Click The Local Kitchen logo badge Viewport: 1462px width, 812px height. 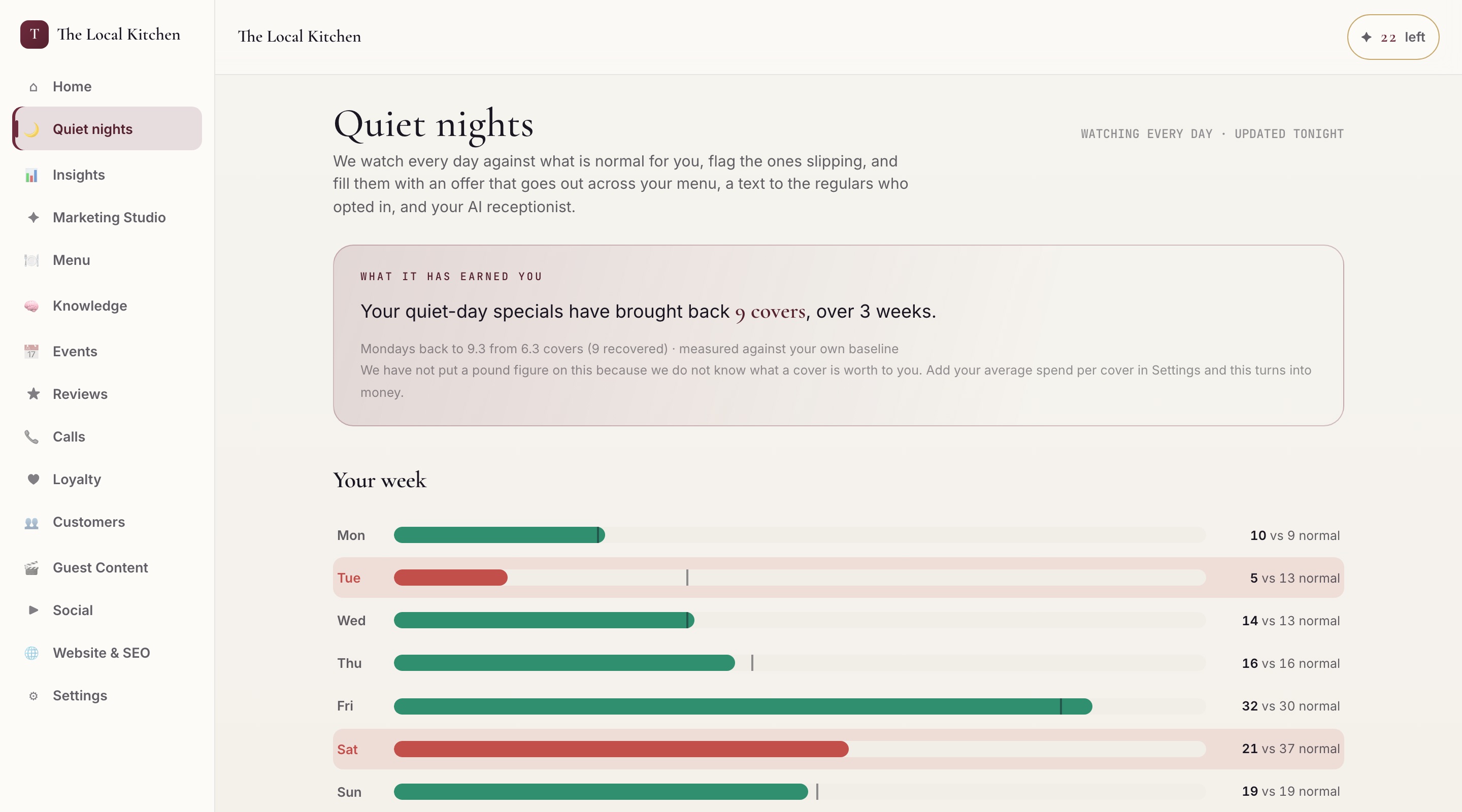[34, 35]
